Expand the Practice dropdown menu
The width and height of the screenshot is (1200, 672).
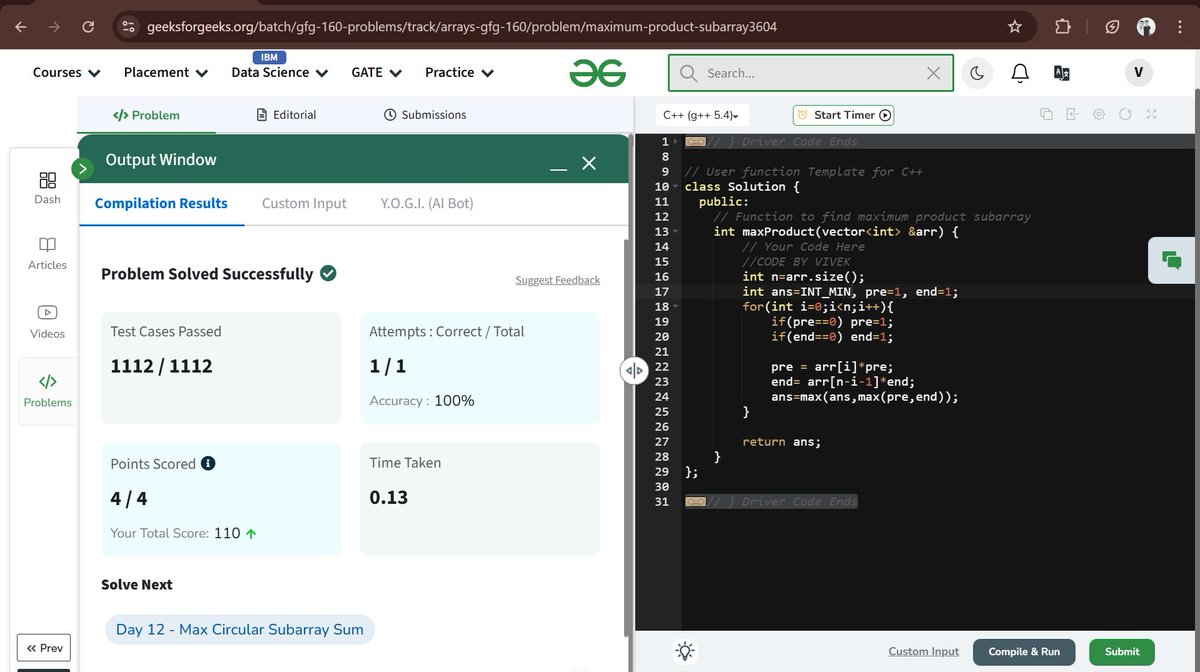coord(460,73)
